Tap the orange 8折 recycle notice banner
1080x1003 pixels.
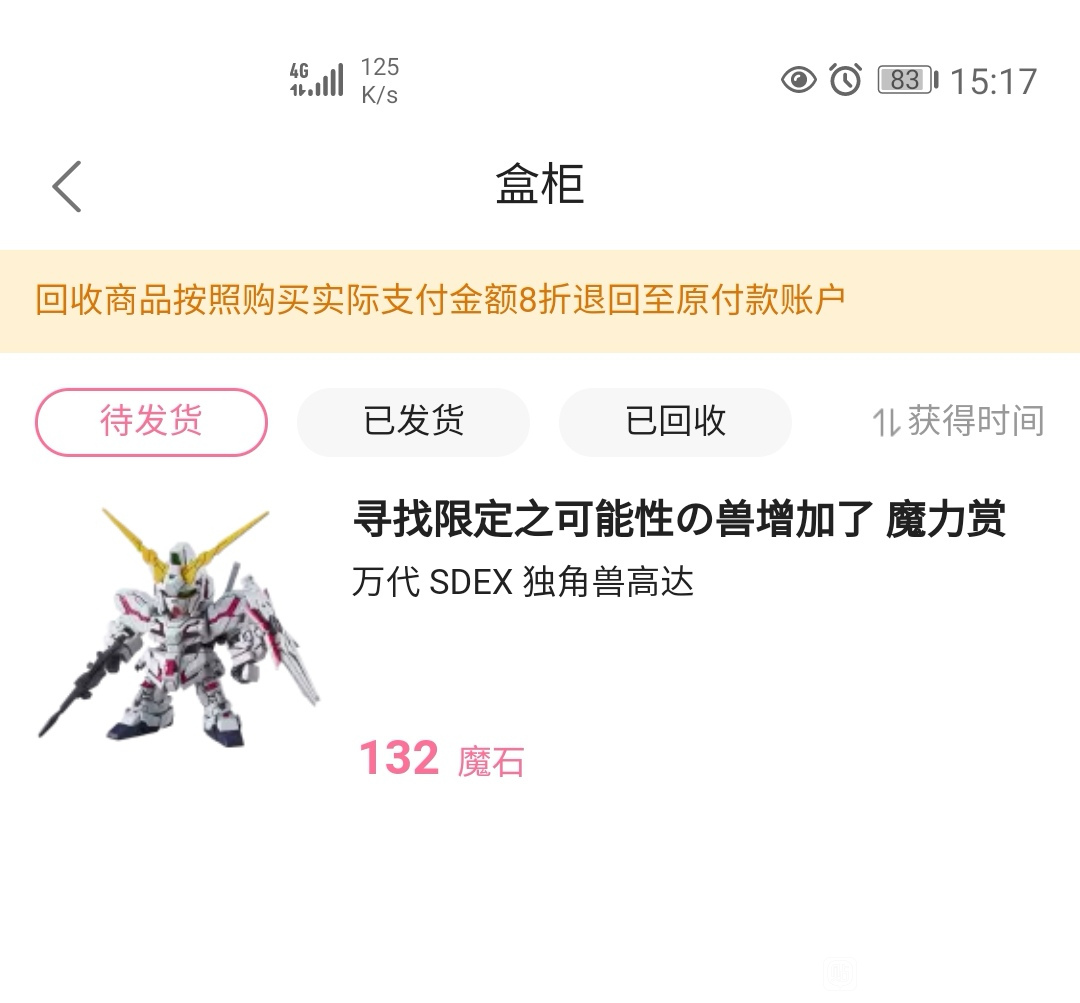(540, 301)
